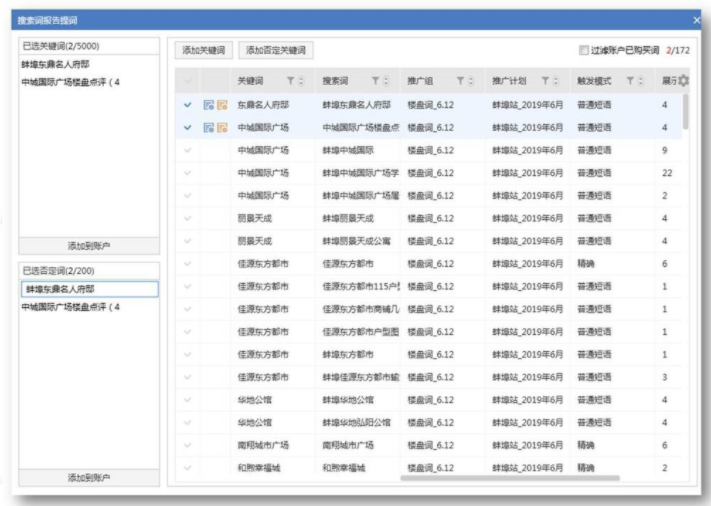Image resolution: width=711 pixels, height=506 pixels.
Task: Open the 关键词 column filter icon
Action: coord(291,81)
